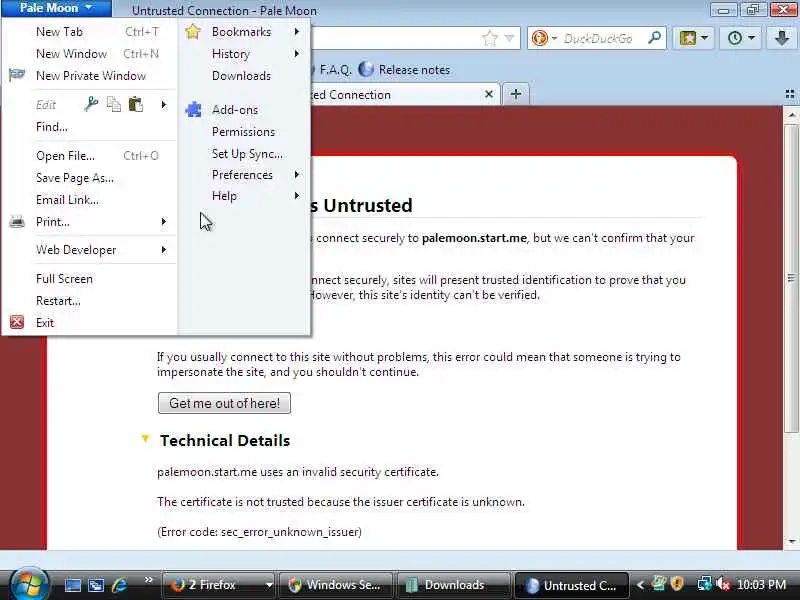800x600 pixels.
Task: Collapse the Technical Details section
Action: [145, 439]
